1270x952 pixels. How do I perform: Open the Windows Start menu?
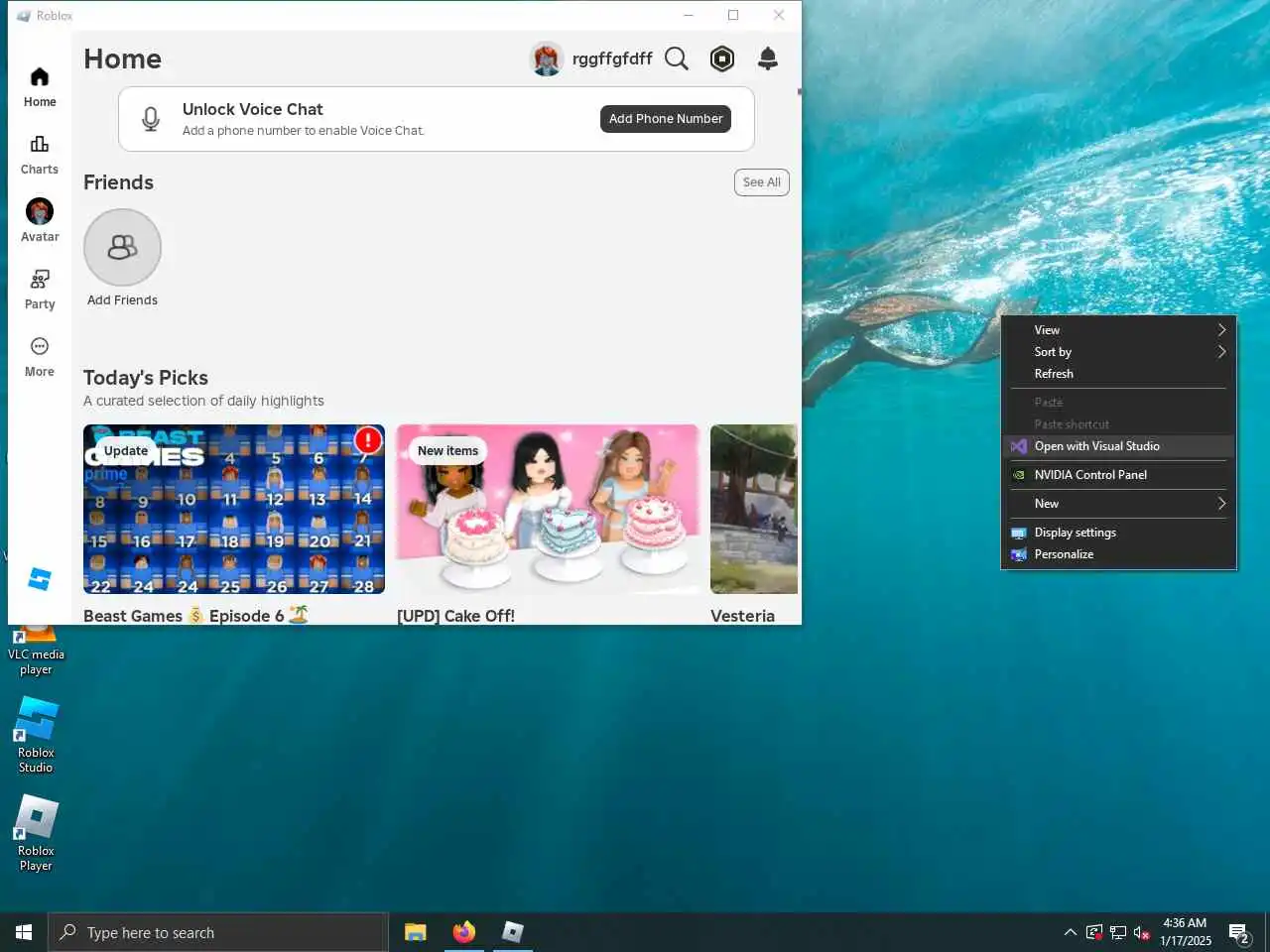[x=24, y=932]
